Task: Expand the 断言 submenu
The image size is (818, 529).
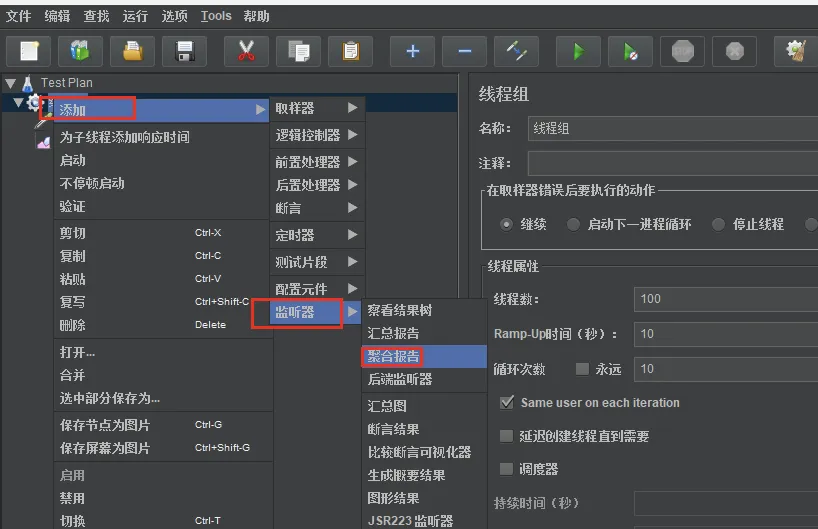Action: coord(317,208)
